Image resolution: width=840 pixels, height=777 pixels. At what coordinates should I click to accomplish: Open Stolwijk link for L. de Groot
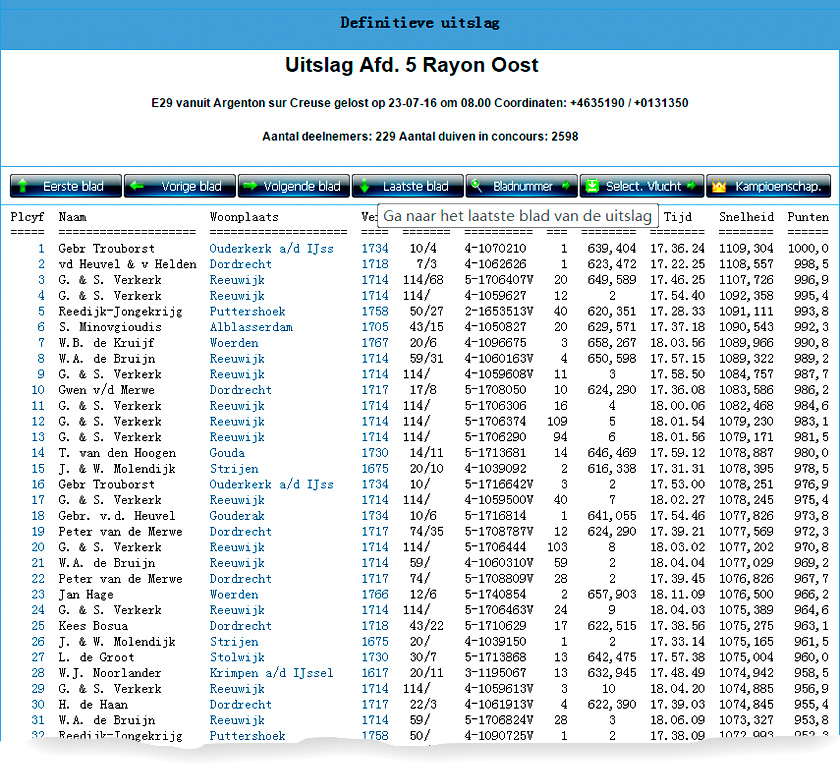pyautogui.click(x=237, y=658)
